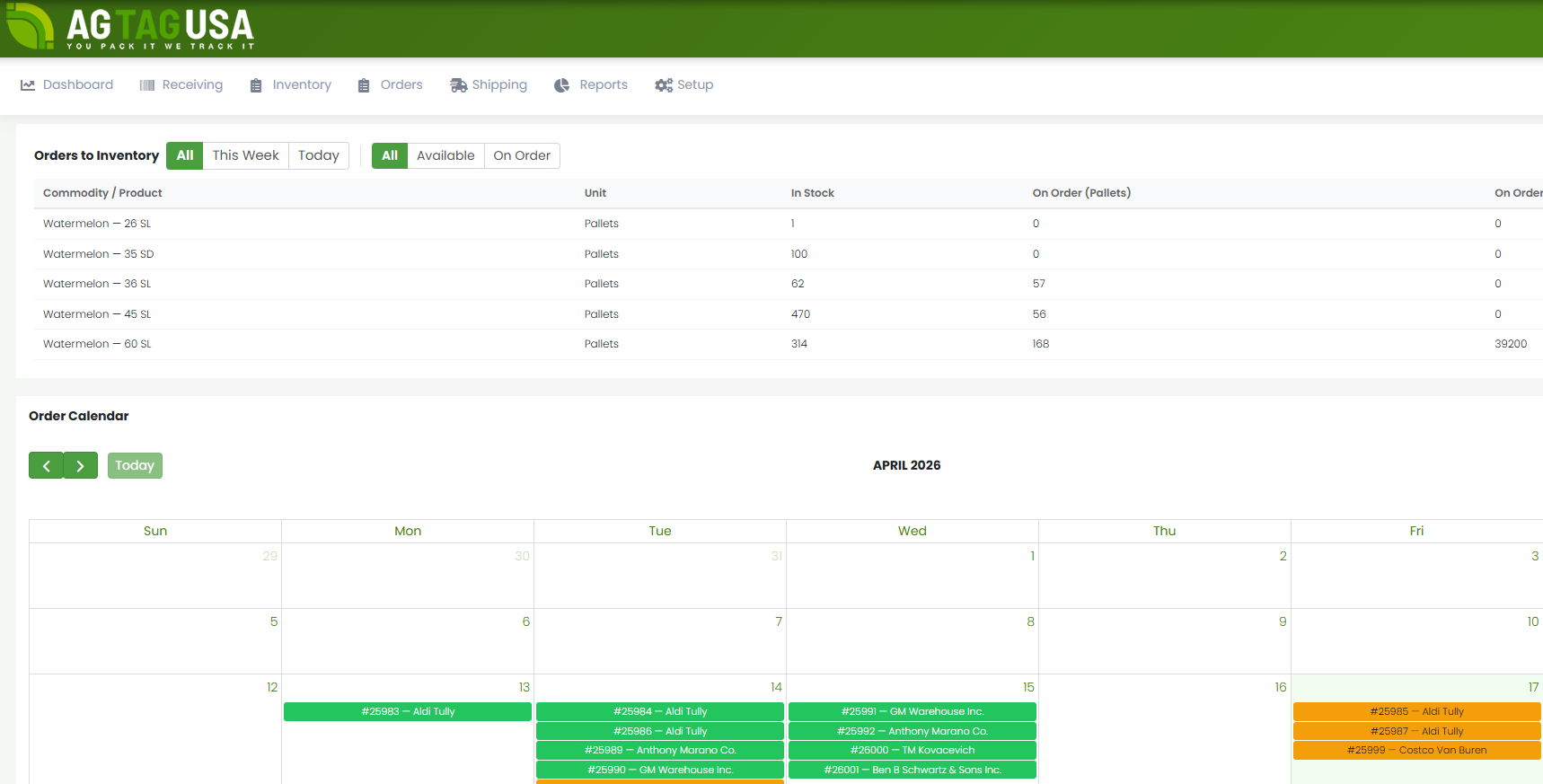Click calendar day 8
This screenshot has height=784, width=1543.
click(1031, 621)
